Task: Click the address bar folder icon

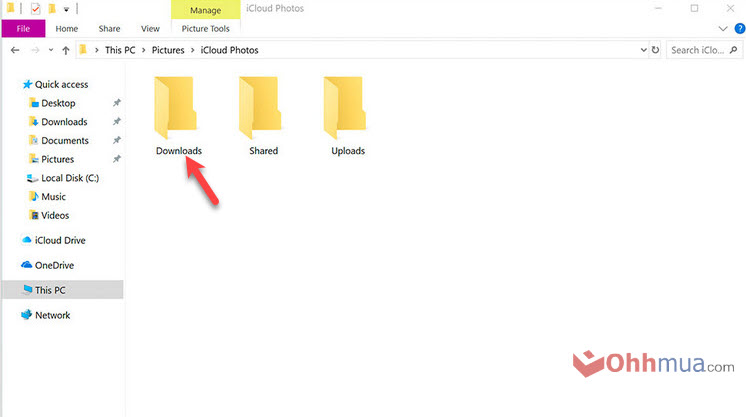Action: [83, 50]
